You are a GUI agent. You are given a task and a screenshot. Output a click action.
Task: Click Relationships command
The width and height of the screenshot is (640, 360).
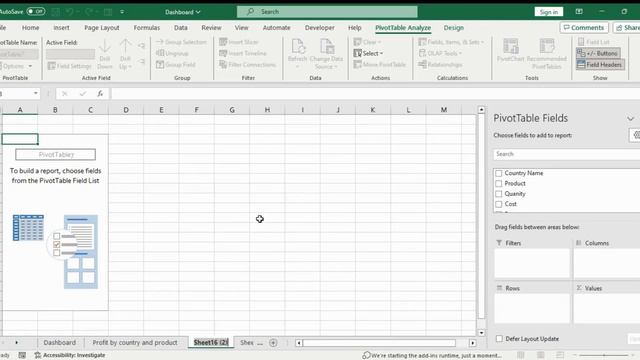tap(440, 64)
